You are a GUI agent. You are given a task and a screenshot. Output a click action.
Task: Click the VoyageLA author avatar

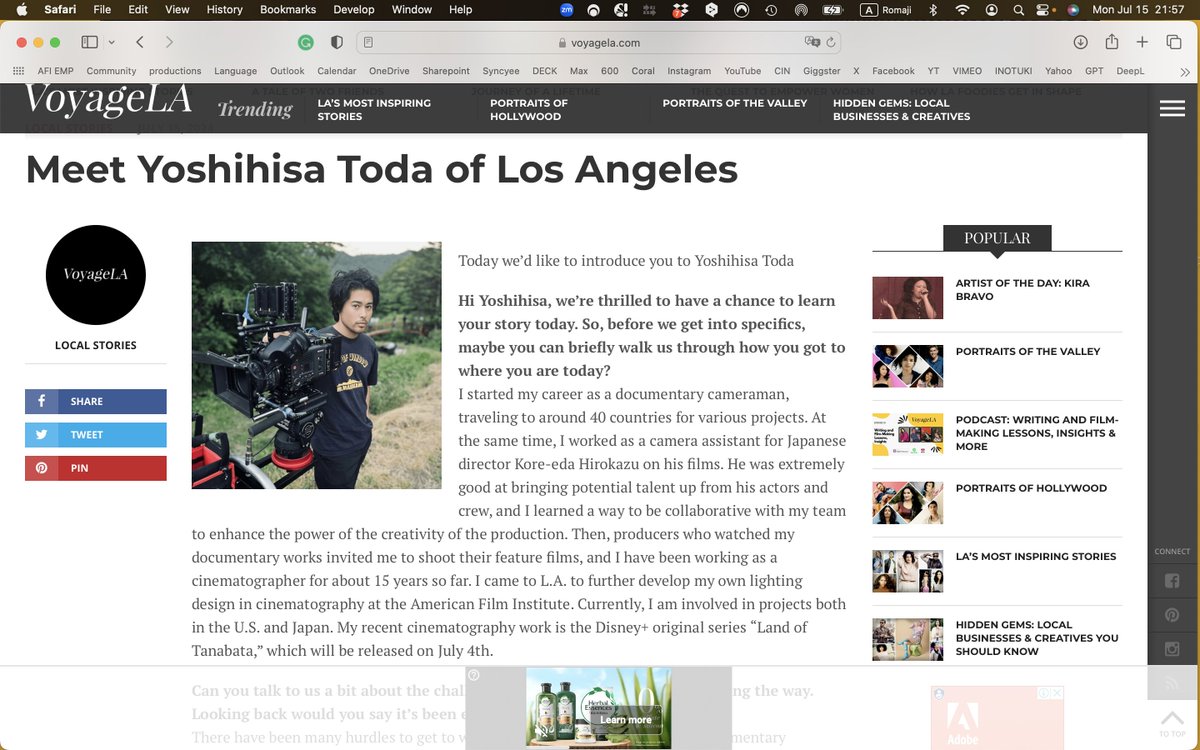click(96, 275)
